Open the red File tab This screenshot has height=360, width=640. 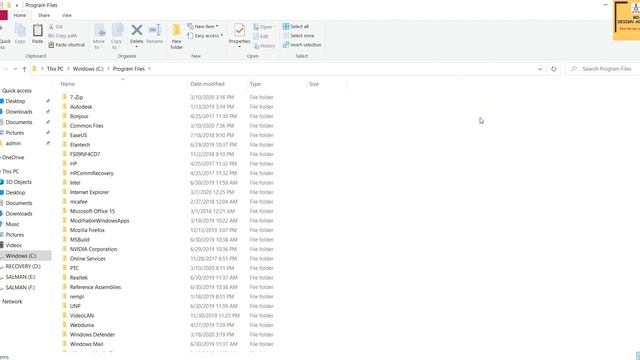4,15
